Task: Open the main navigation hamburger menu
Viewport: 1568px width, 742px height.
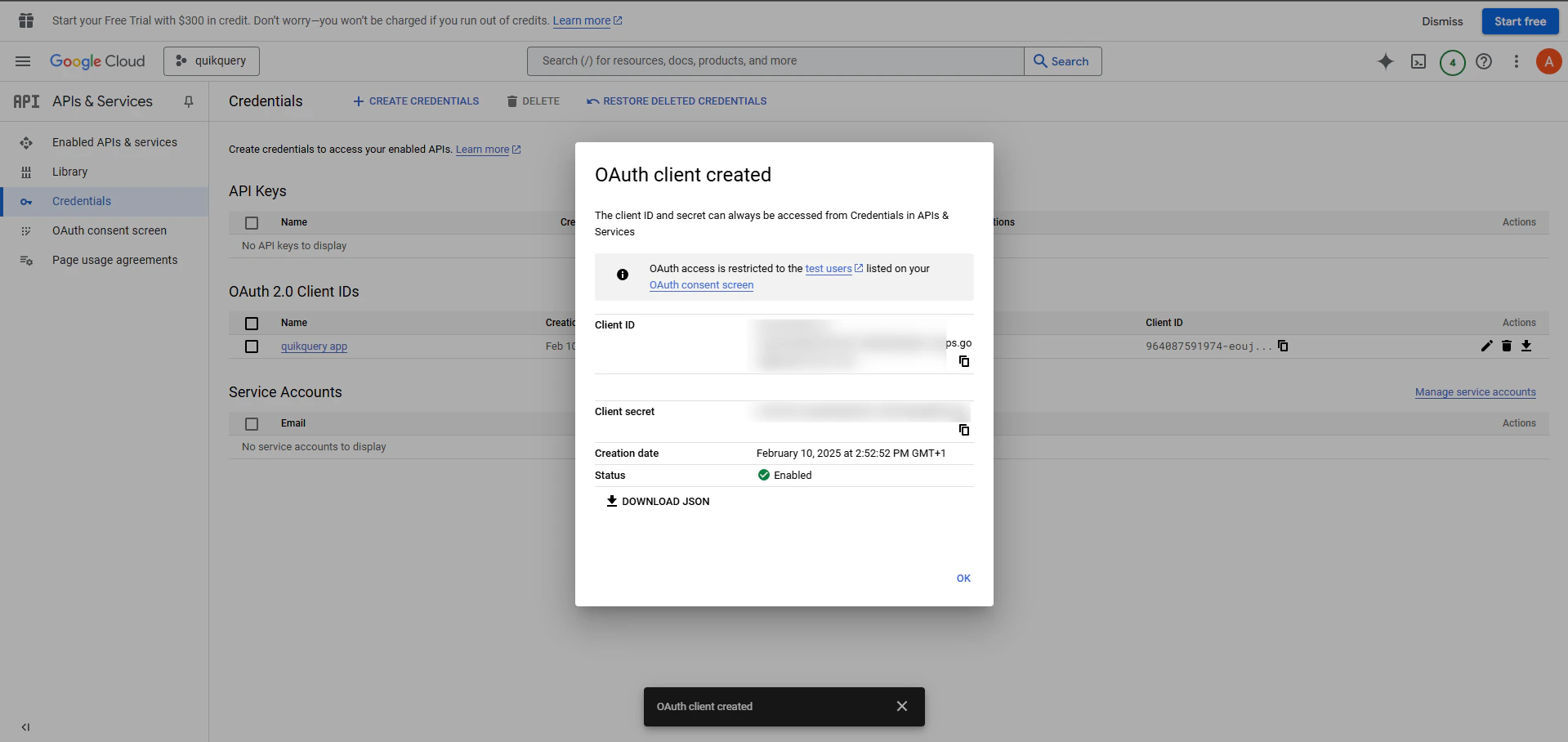Action: pyautogui.click(x=23, y=61)
